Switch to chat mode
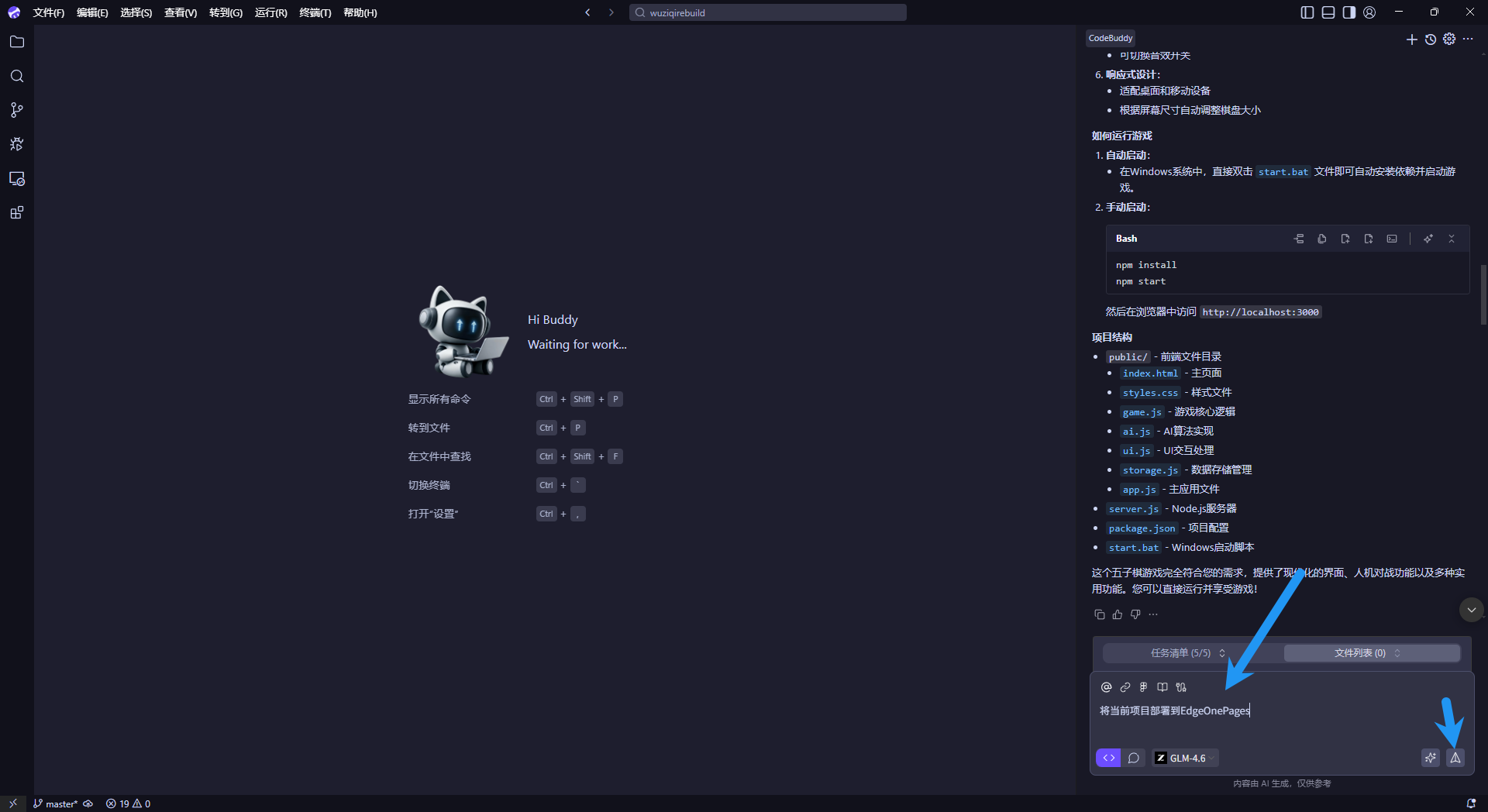 coord(1133,758)
